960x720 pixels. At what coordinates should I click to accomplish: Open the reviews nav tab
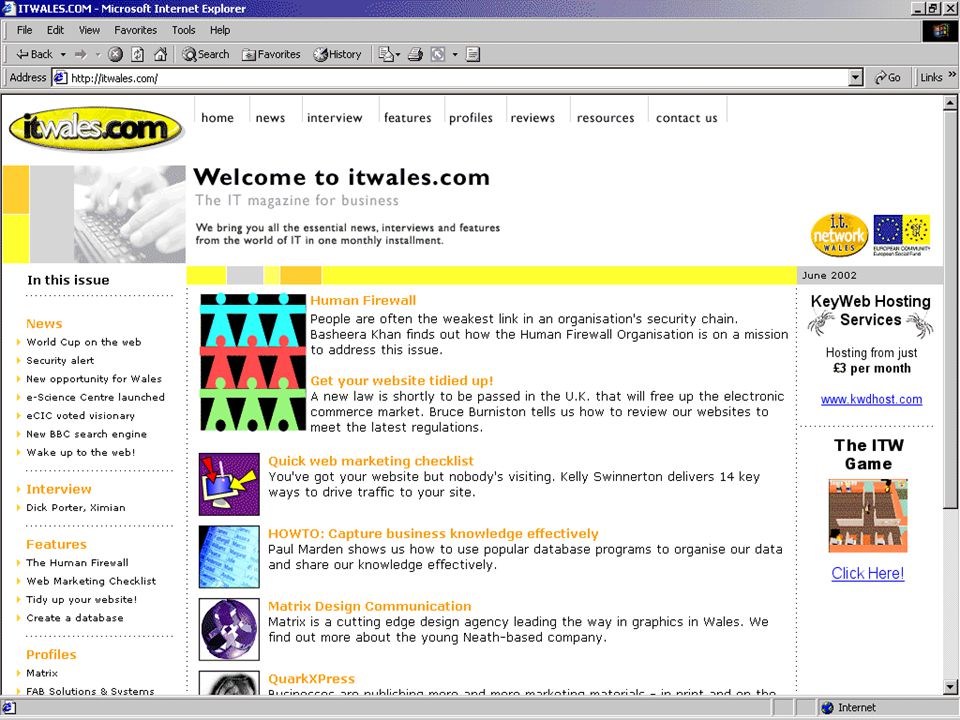533,118
